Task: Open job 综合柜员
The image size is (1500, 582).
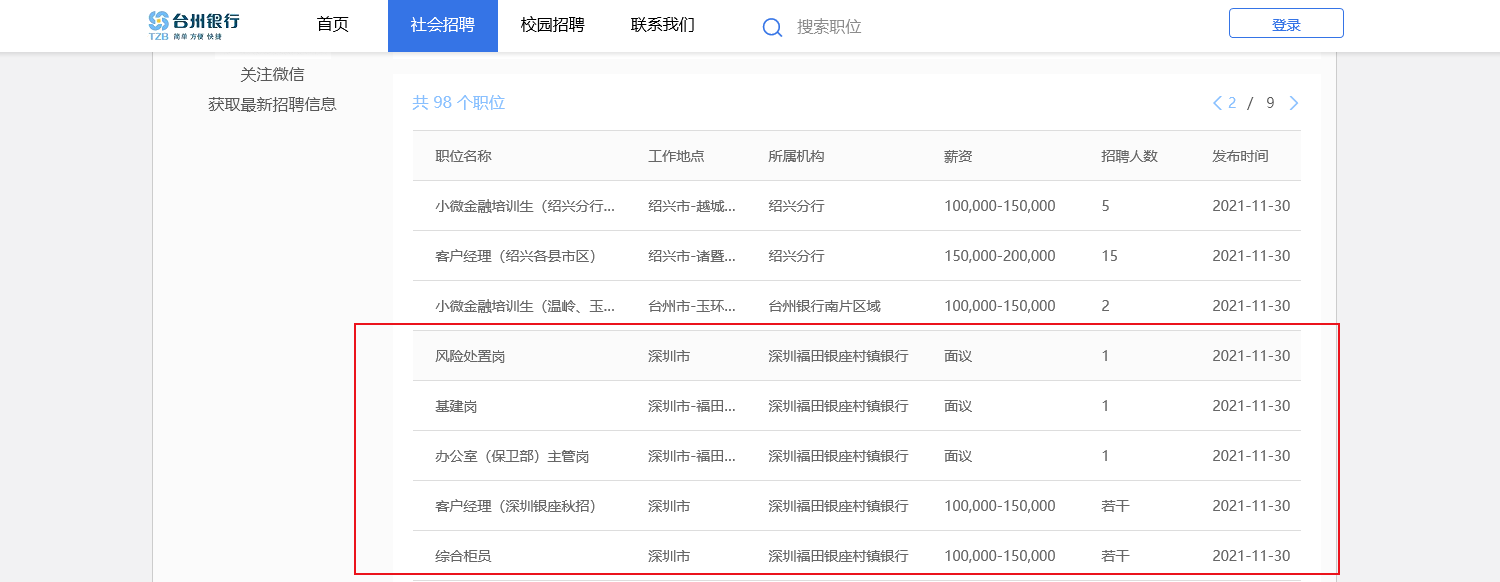Action: pyautogui.click(x=463, y=556)
